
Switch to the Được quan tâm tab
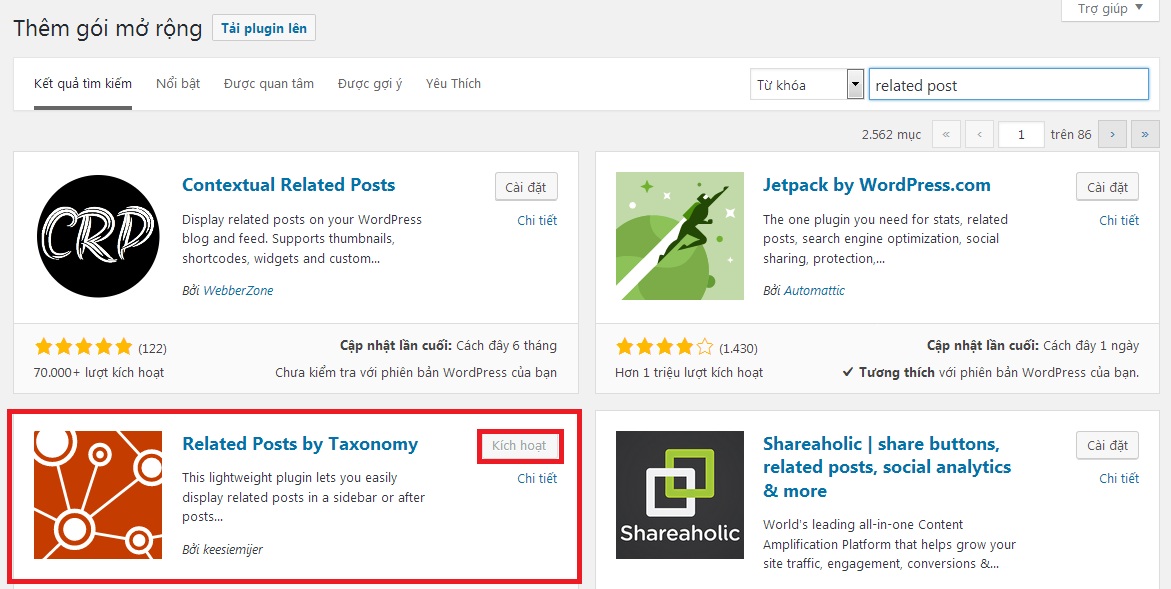[x=269, y=84]
